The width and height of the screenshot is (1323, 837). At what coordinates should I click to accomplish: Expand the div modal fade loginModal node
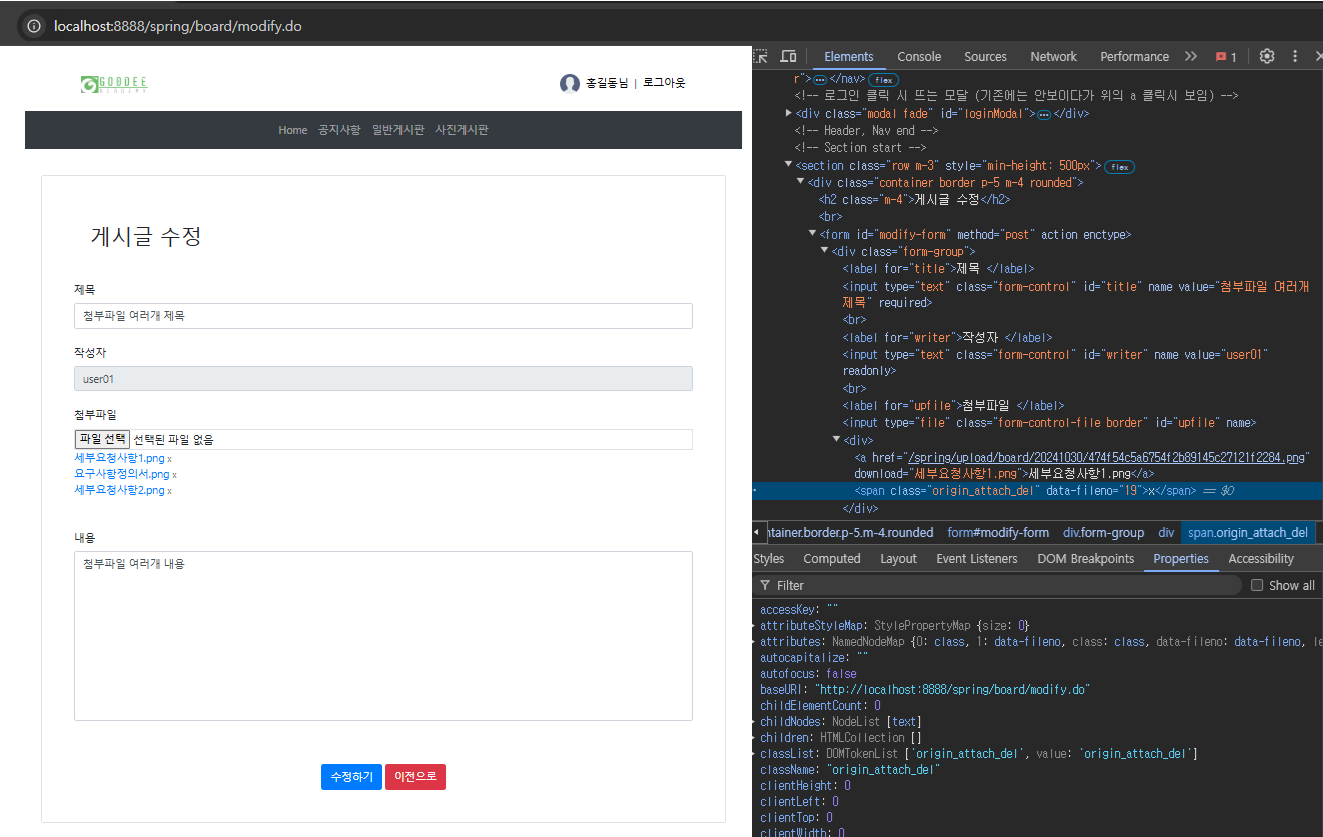pyautogui.click(x=789, y=113)
